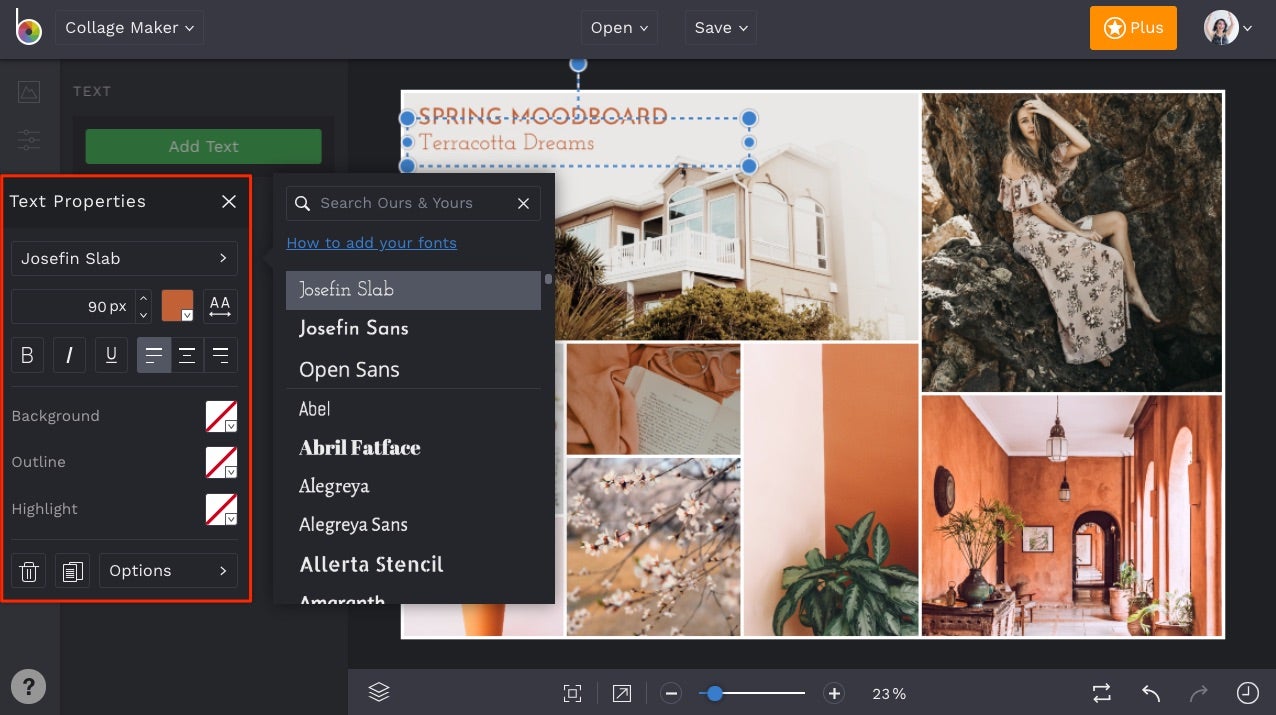The image size is (1276, 715).
Task: Undo the last action
Action: point(1149,692)
